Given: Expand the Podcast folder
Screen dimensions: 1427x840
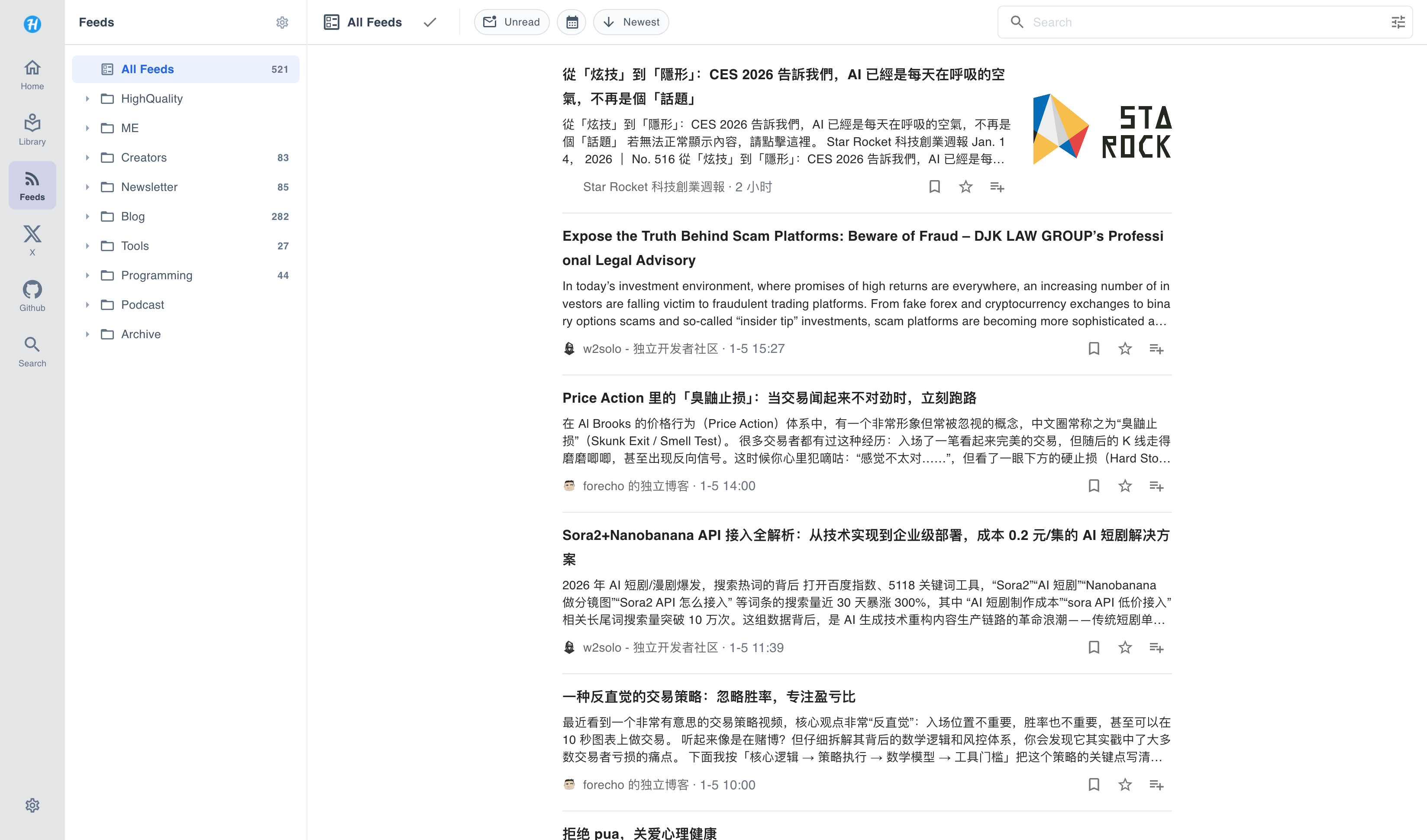Looking at the screenshot, I should click(x=88, y=304).
